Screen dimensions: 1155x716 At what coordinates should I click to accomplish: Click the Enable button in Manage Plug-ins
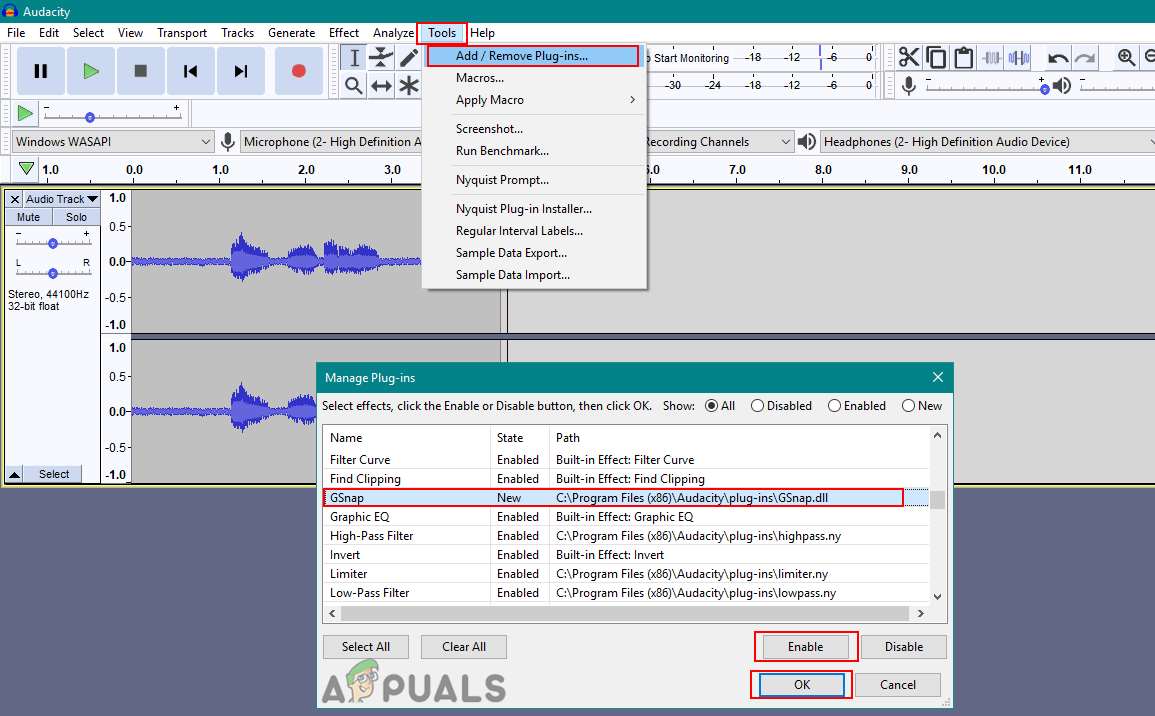click(806, 647)
